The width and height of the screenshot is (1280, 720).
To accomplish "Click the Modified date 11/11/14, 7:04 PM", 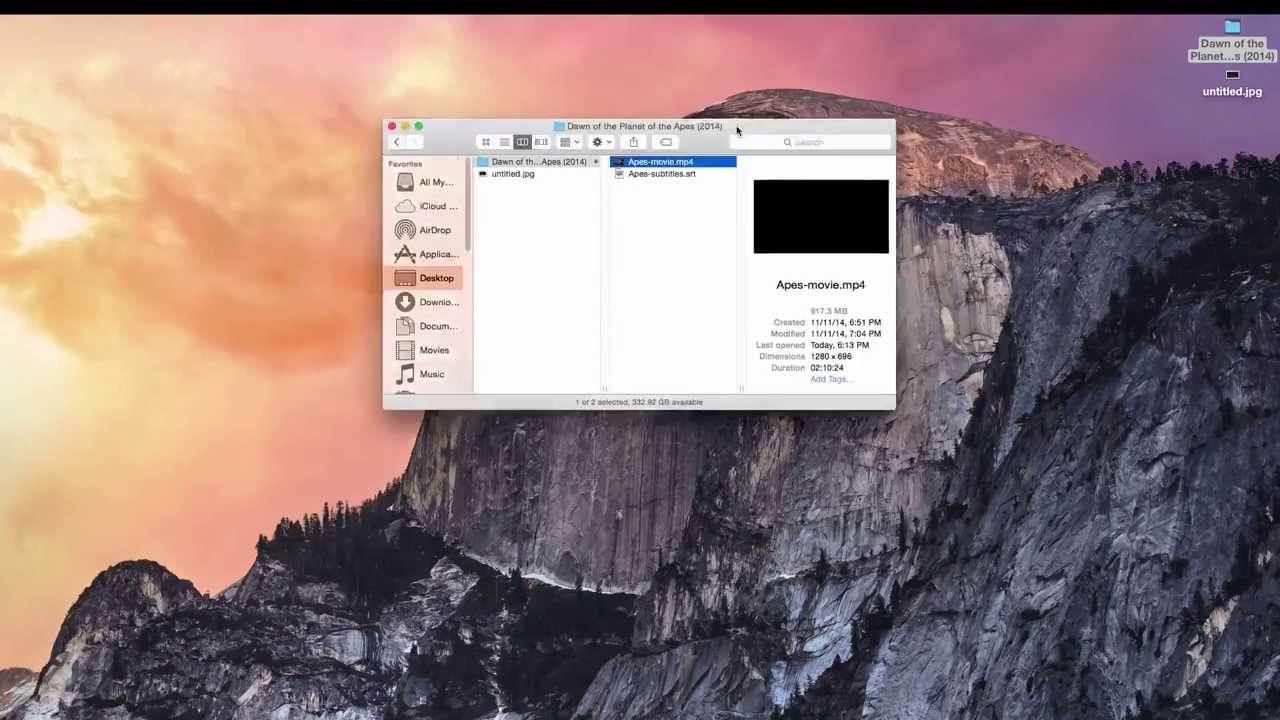I will (x=846, y=334).
